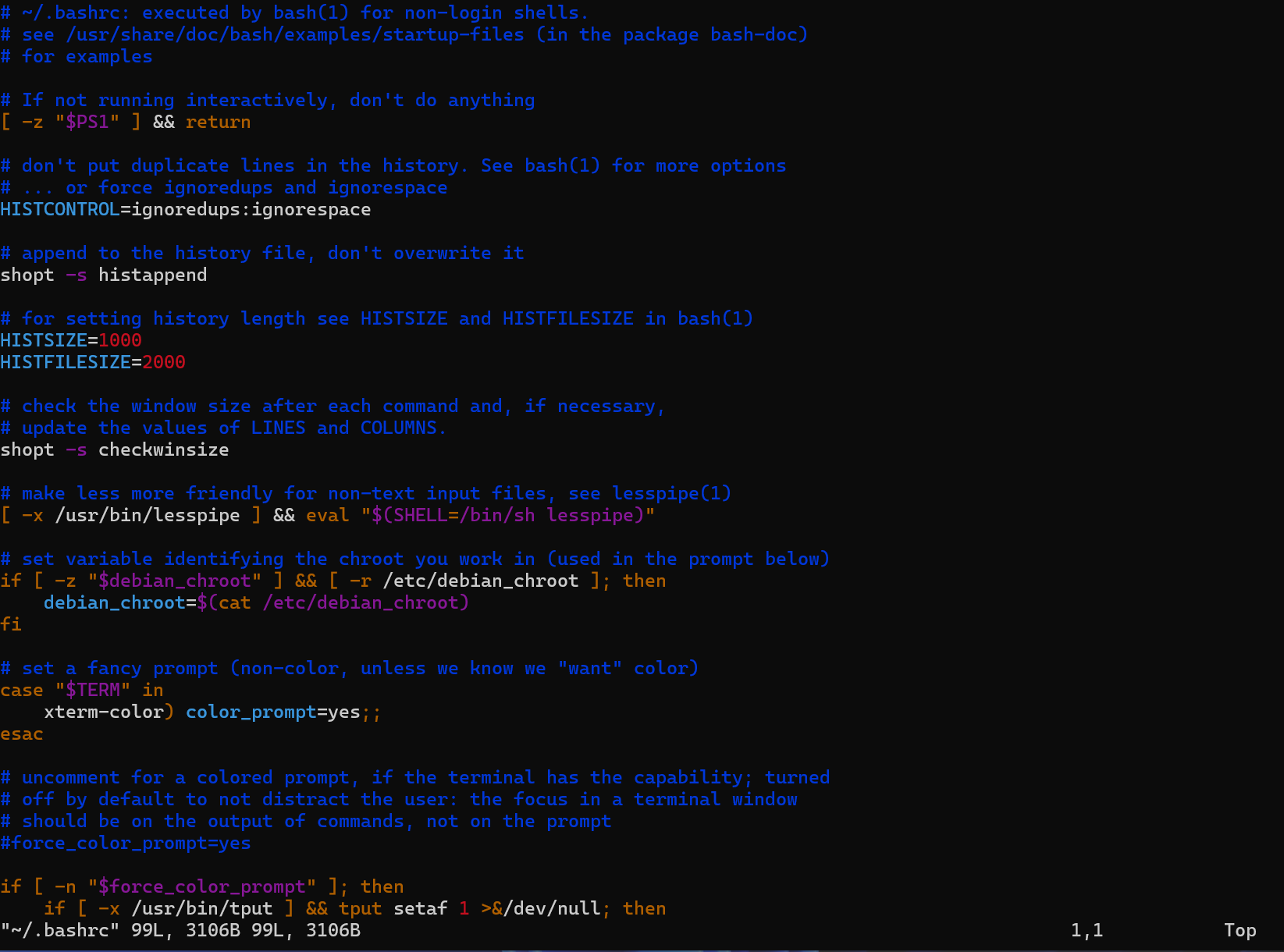The height and width of the screenshot is (952, 1284).
Task: Click the 'shopt -s histappend' line
Action: click(x=104, y=275)
